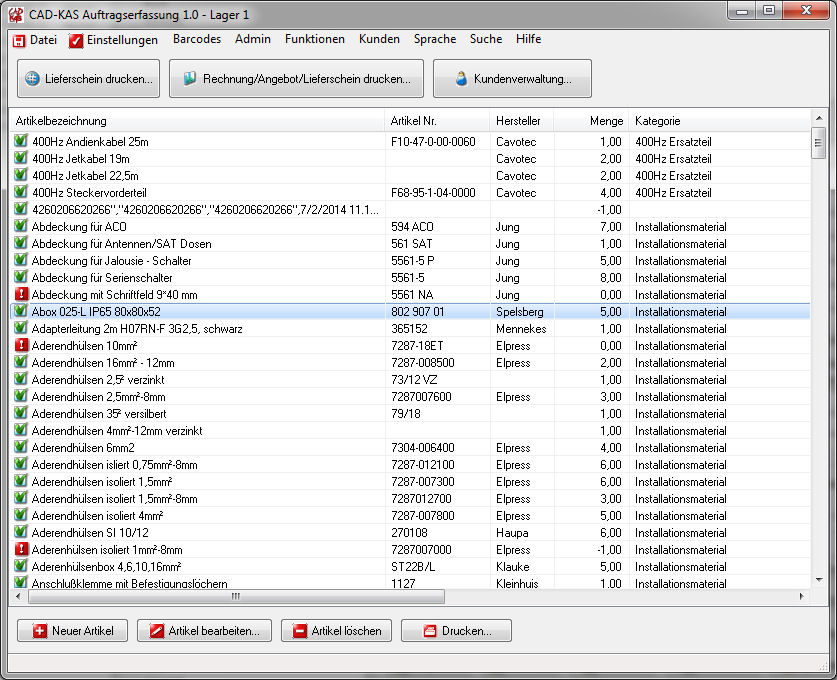Open the Kunden menu
837x680 pixels.
(x=379, y=40)
